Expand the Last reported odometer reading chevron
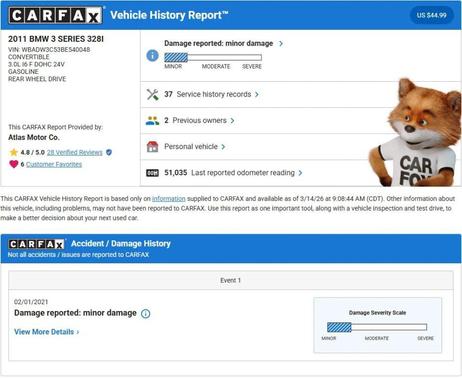Image resolution: width=462 pixels, height=378 pixels. tap(300, 173)
